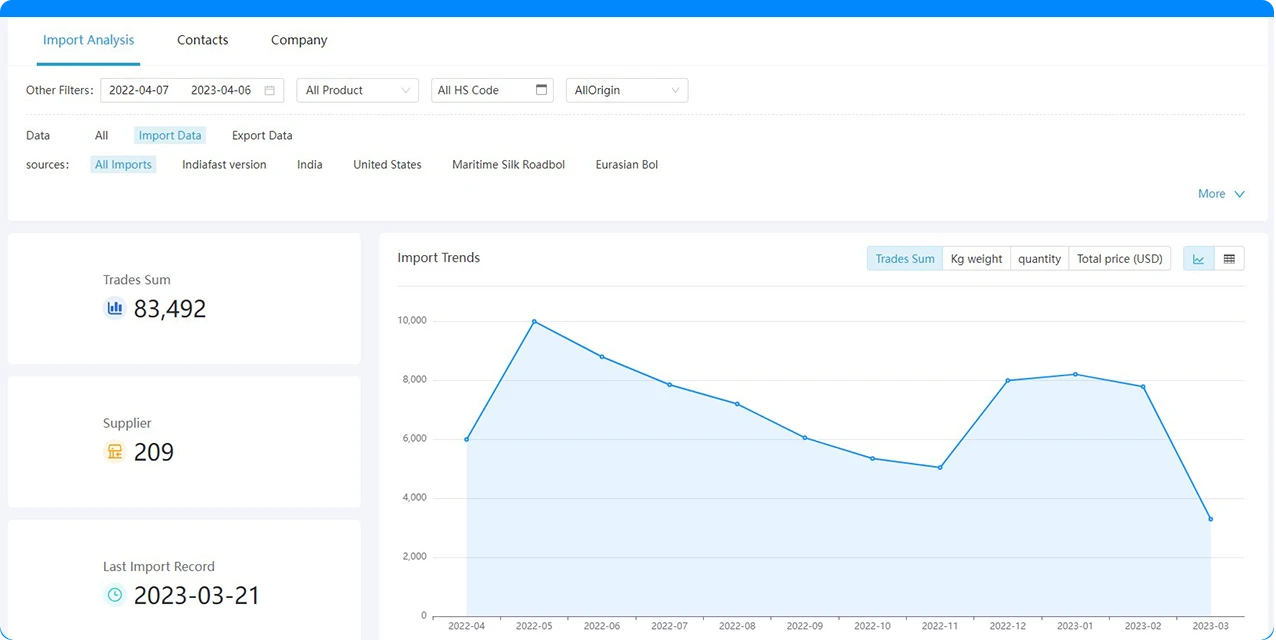The image size is (1276, 640).
Task: Click the 2022-12 axis label
Action: 1007,626
